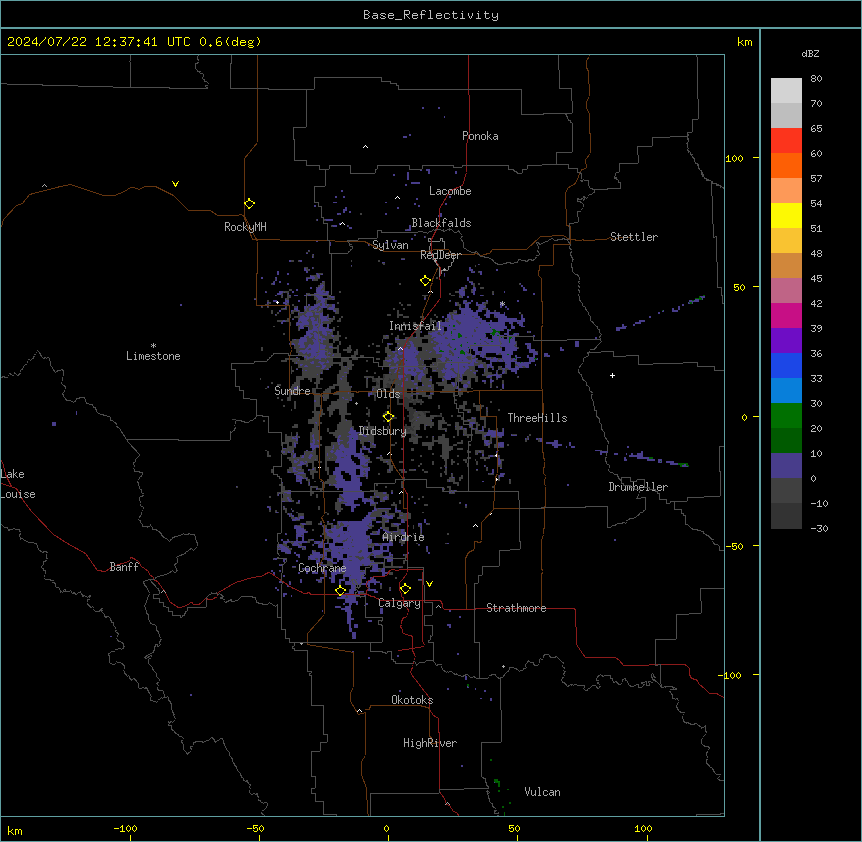Click the km unit label at top right of map
The height and width of the screenshot is (842, 862).
(745, 42)
